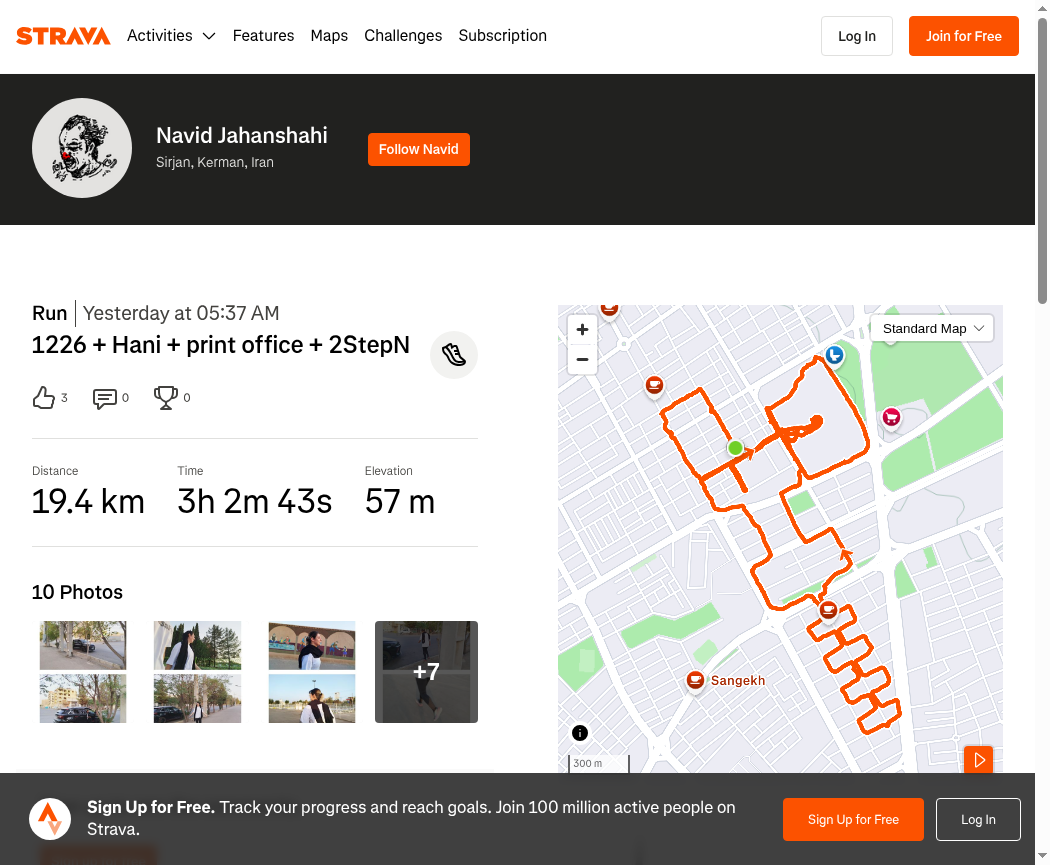
Task: Open the black car under trees photo
Action: point(82,698)
